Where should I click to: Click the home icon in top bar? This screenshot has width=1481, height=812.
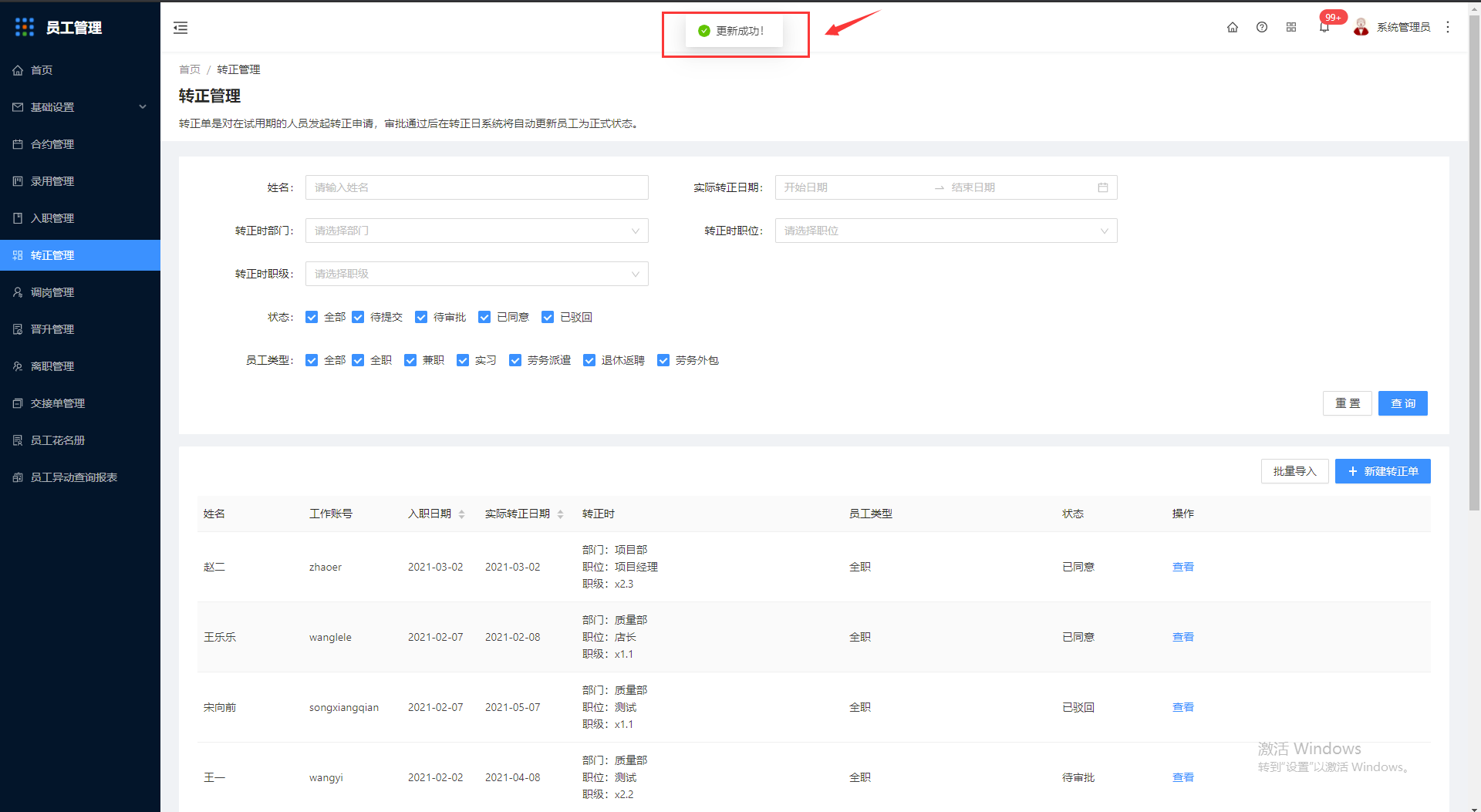[1233, 27]
